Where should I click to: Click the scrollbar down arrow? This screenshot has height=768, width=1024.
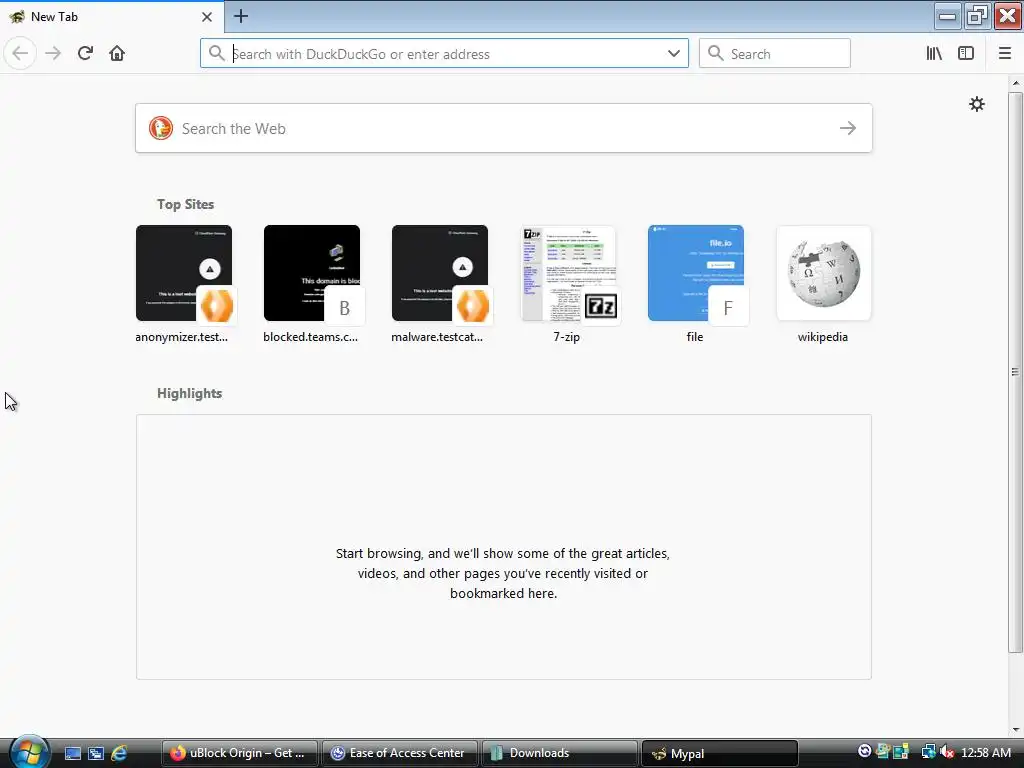tap(1016, 729)
